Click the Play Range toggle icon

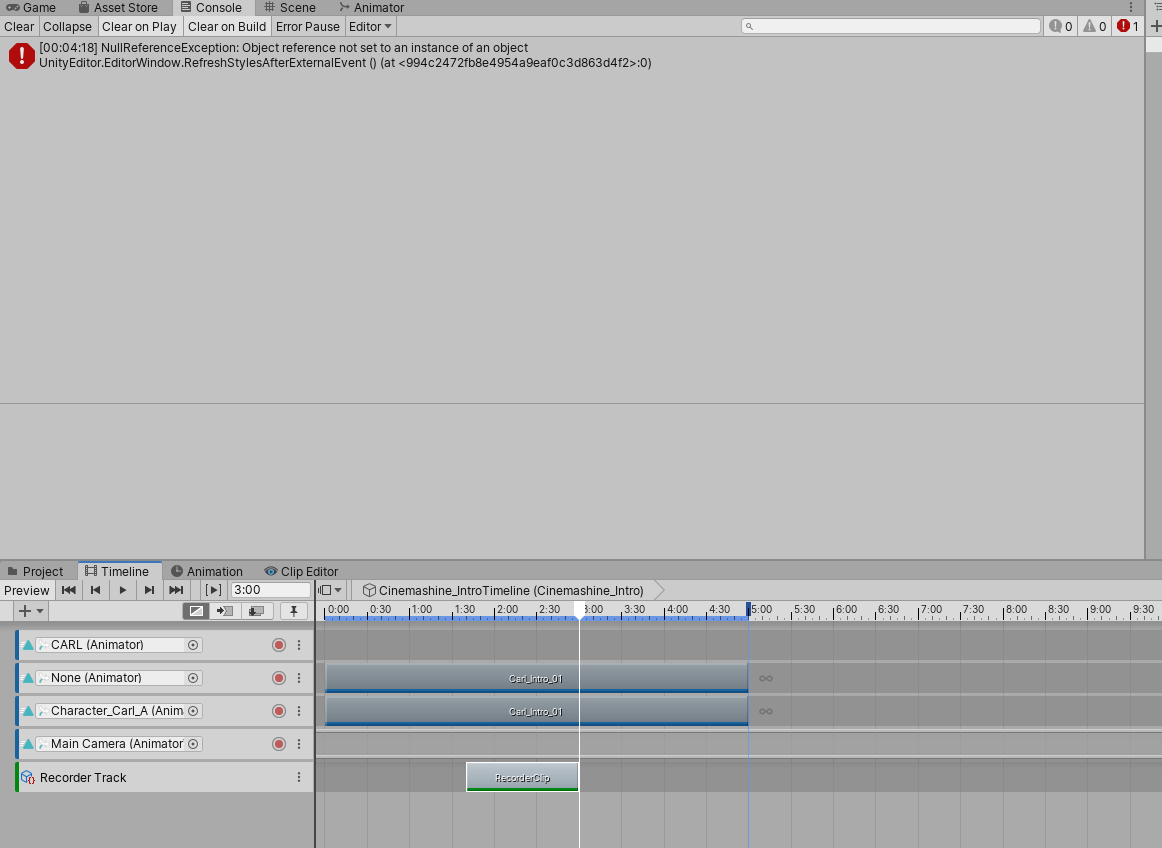click(x=213, y=589)
